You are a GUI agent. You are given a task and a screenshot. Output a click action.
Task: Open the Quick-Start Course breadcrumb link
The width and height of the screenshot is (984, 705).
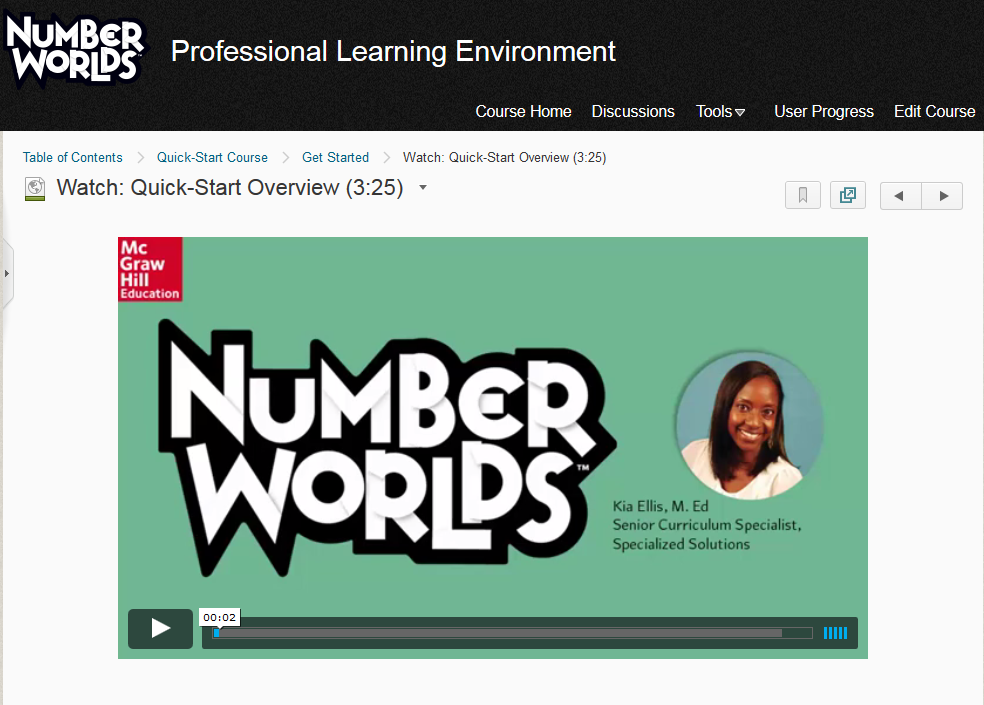pyautogui.click(x=212, y=158)
